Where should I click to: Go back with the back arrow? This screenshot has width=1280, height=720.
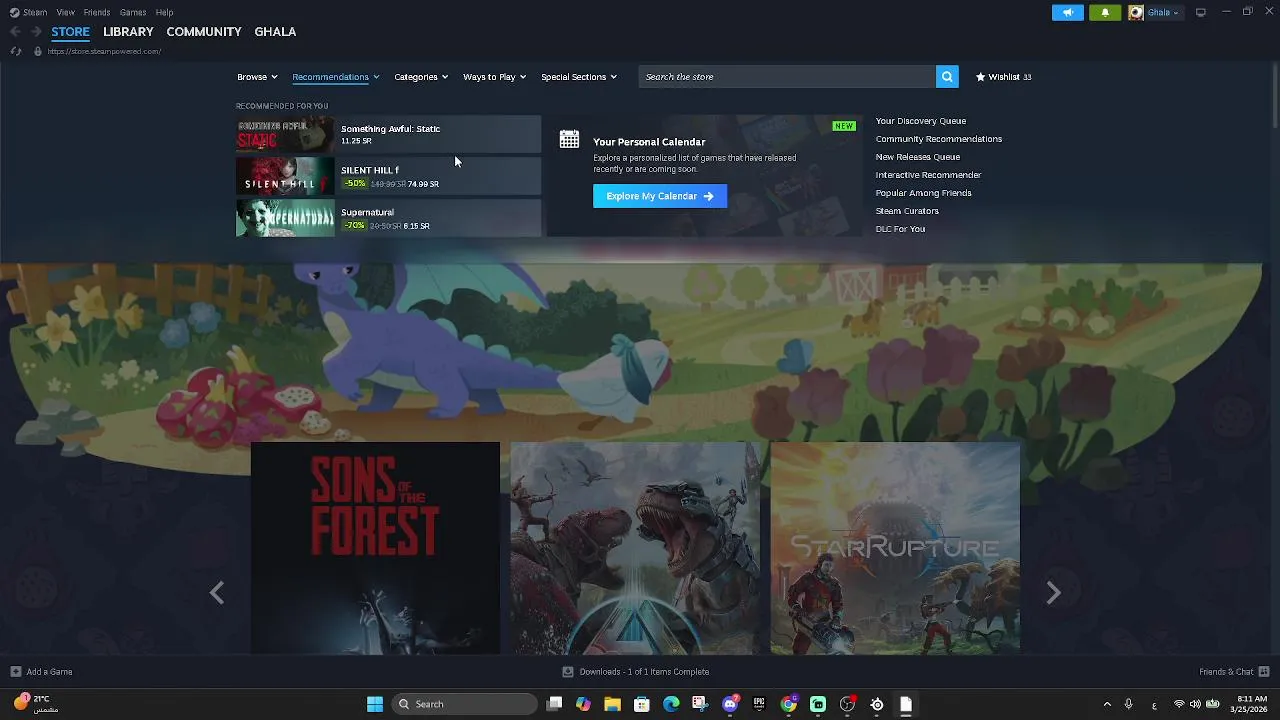click(x=15, y=32)
